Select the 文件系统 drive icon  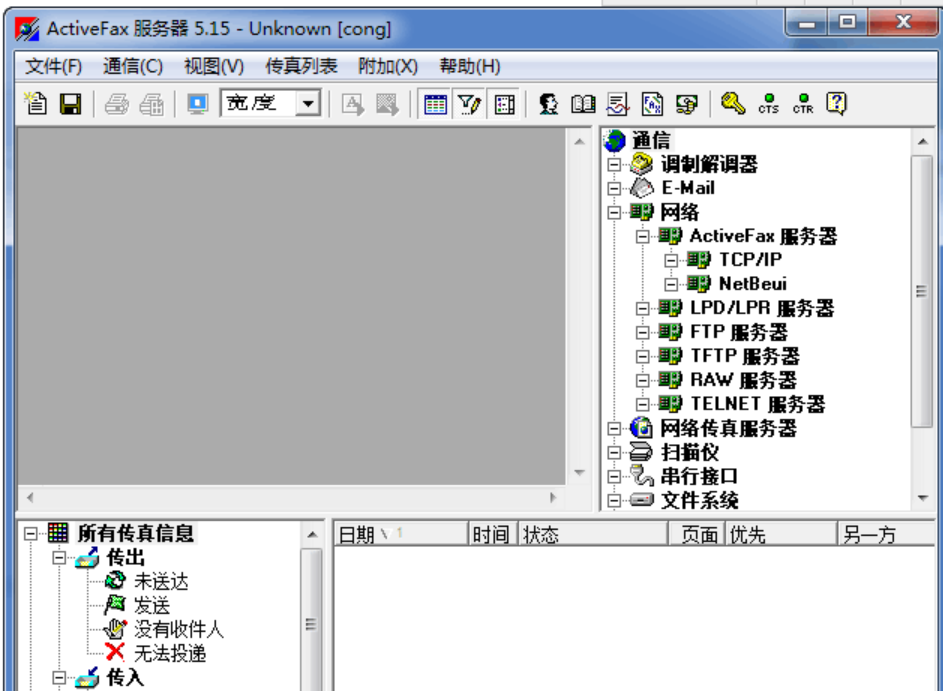[641, 500]
